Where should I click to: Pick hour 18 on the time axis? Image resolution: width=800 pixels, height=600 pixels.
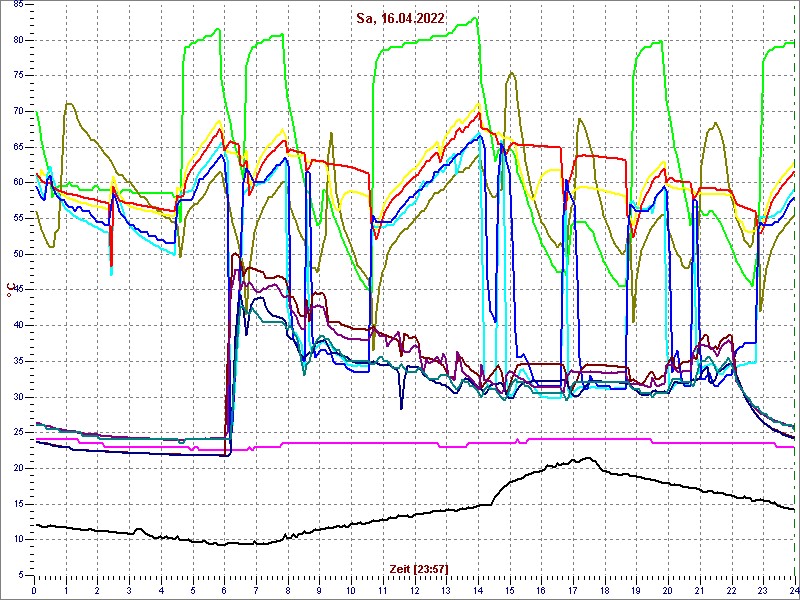point(605,591)
